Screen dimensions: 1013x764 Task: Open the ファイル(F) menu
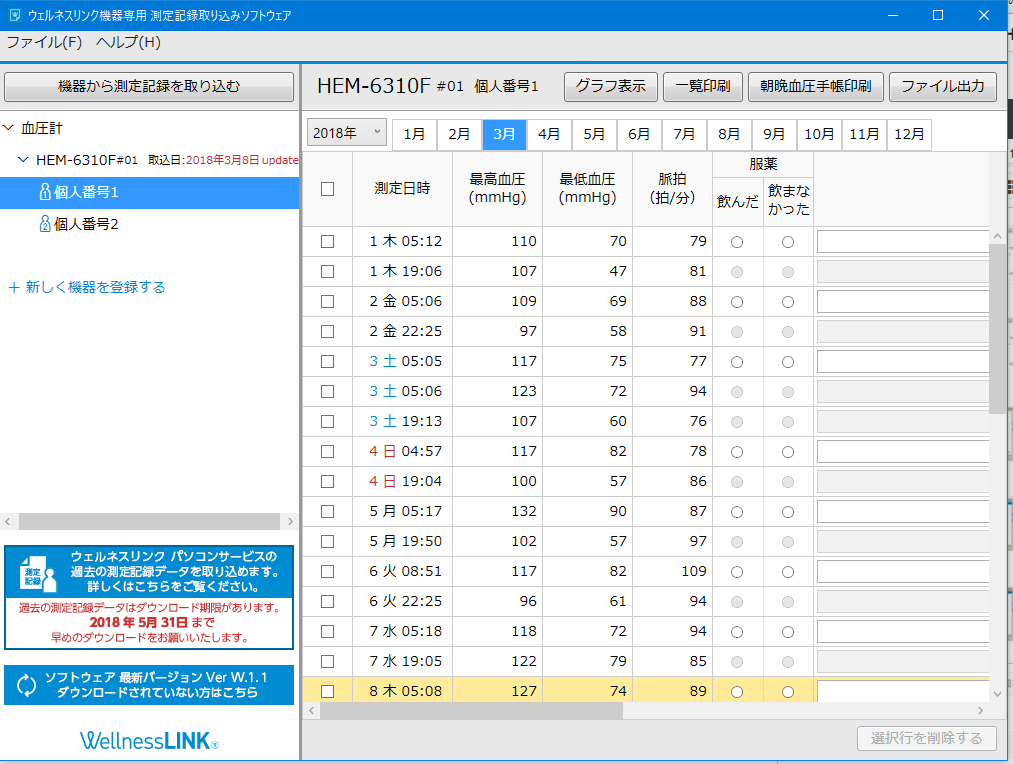pyautogui.click(x=44, y=43)
